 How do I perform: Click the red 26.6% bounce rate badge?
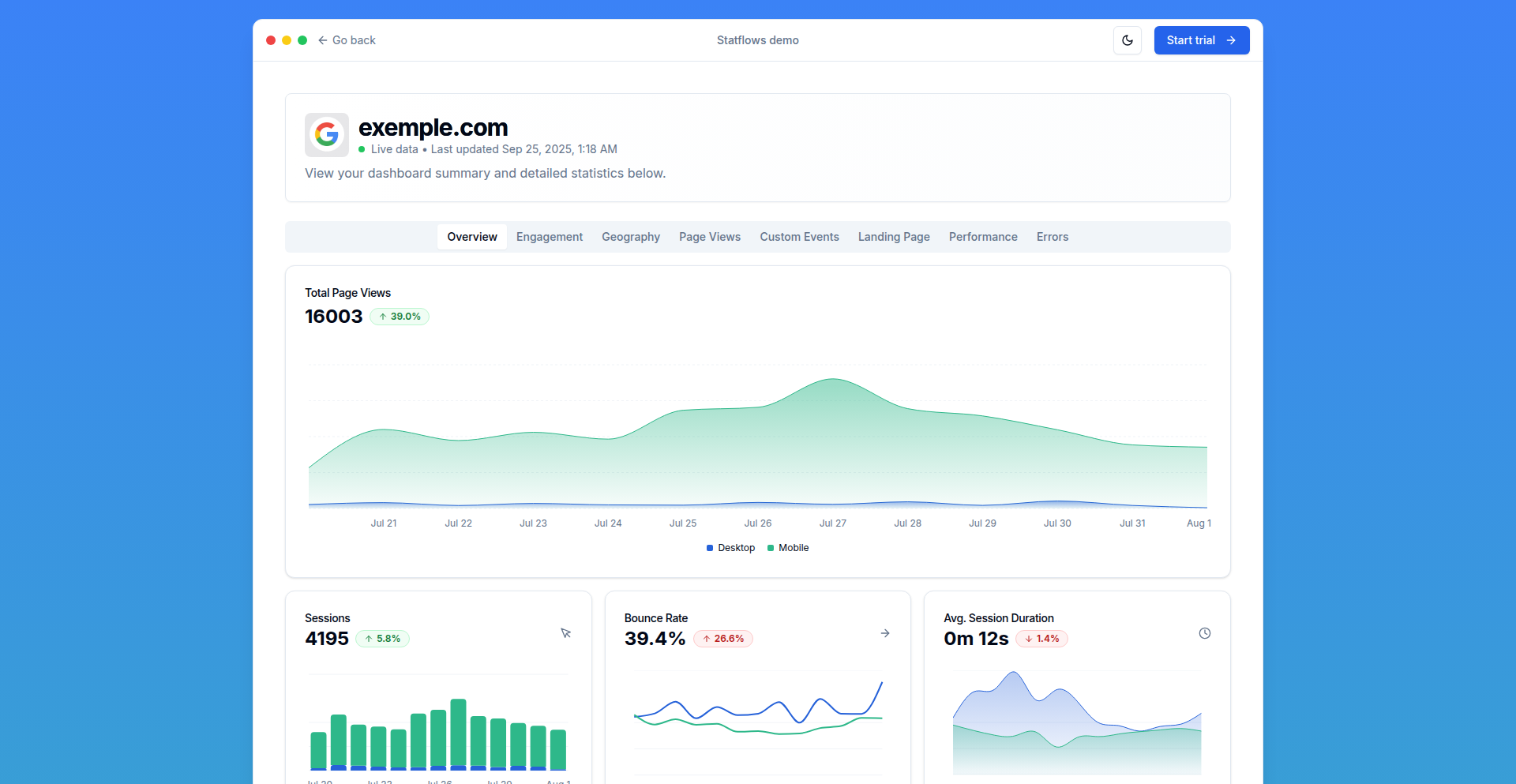[x=723, y=639]
